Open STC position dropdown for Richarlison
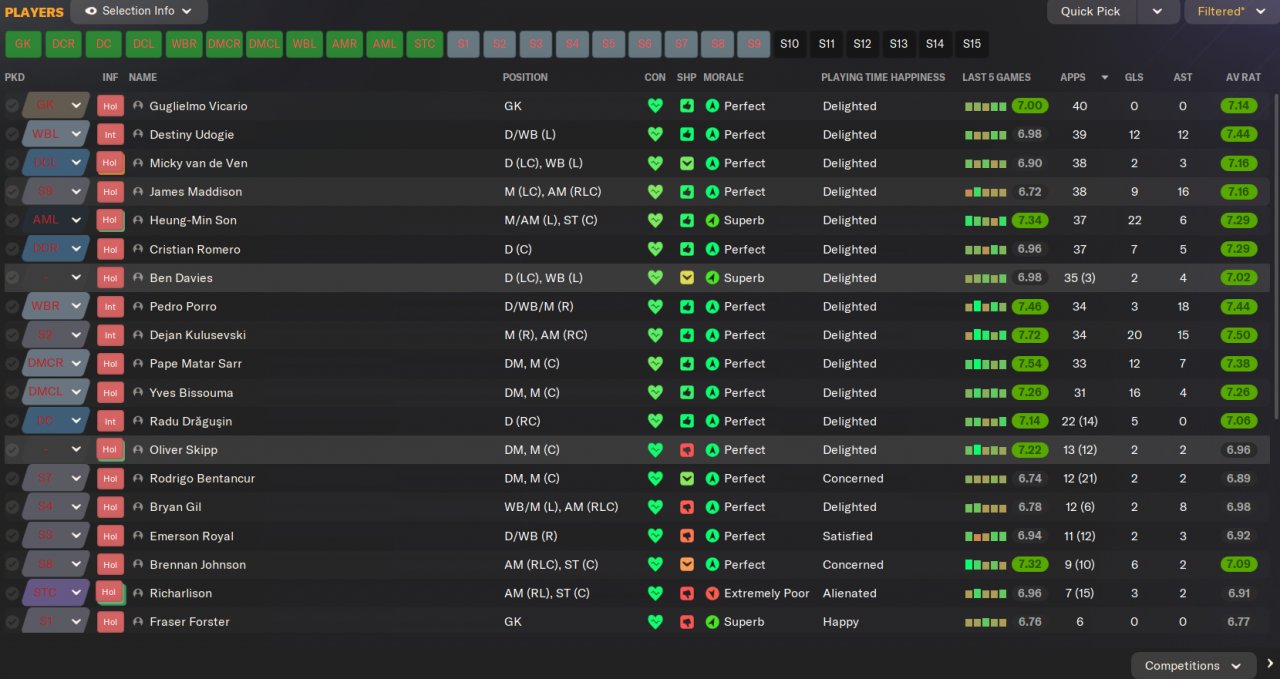The image size is (1280, 679). (x=56, y=593)
